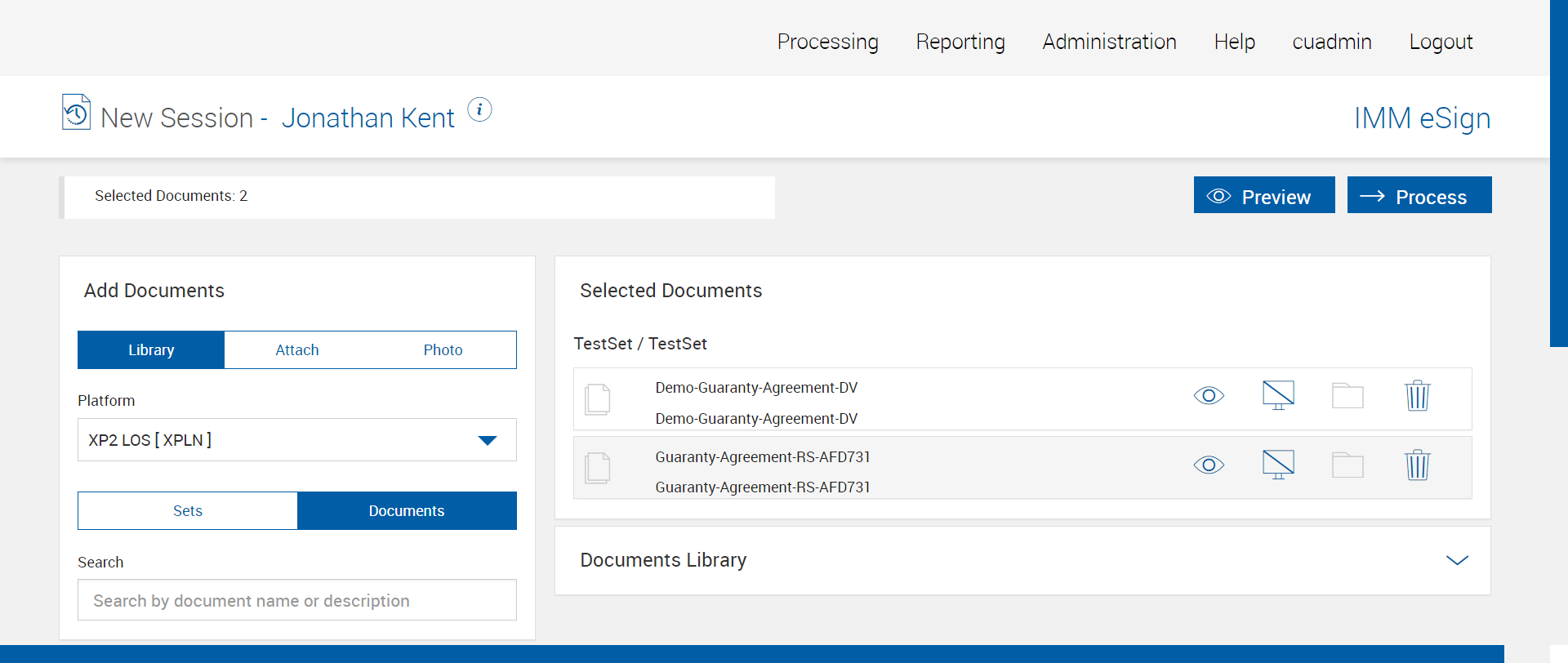Click the eye icon for Guaranty-Agreement-RS-AFD731
Image resolution: width=1568 pixels, height=663 pixels.
pos(1209,465)
